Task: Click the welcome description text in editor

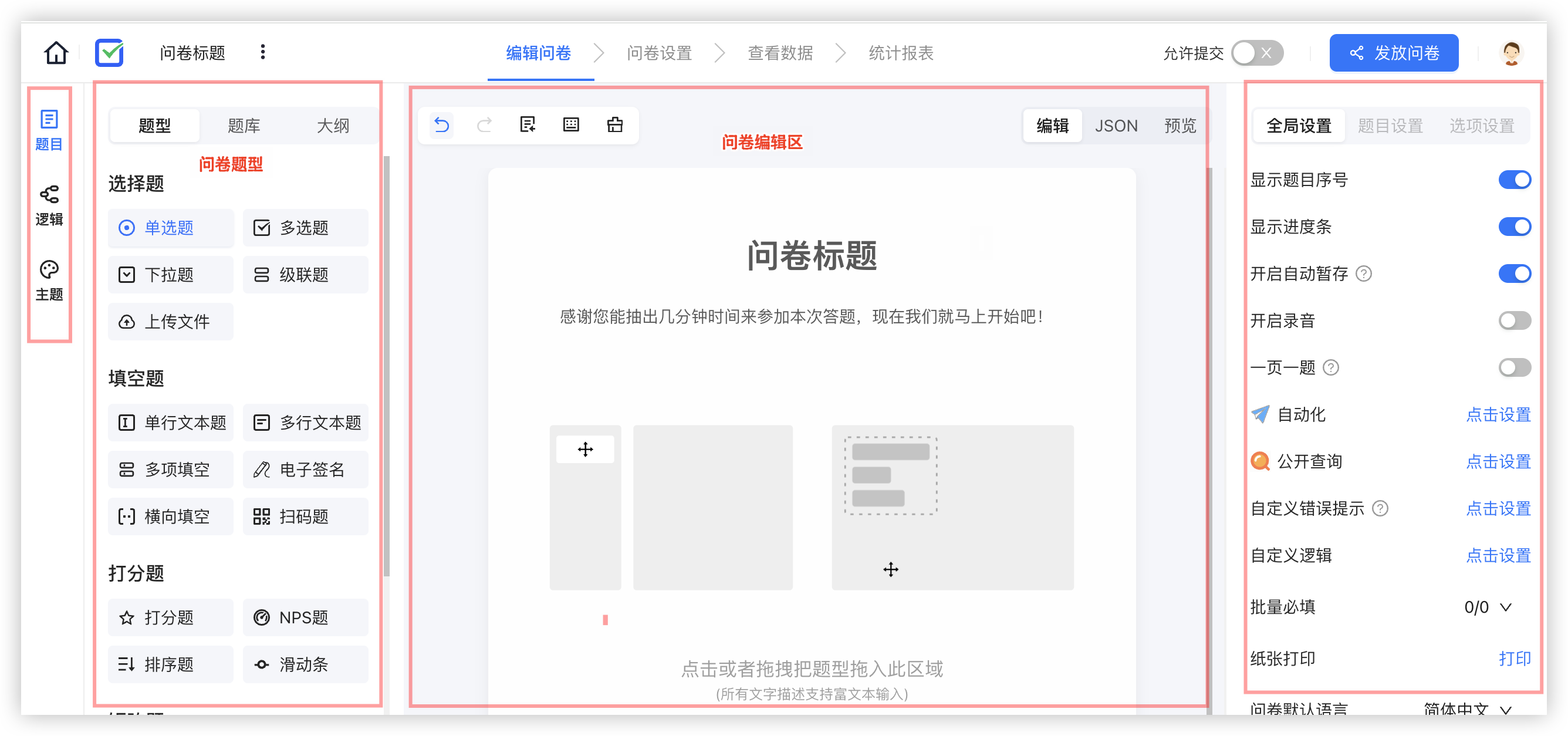Action: click(x=801, y=316)
